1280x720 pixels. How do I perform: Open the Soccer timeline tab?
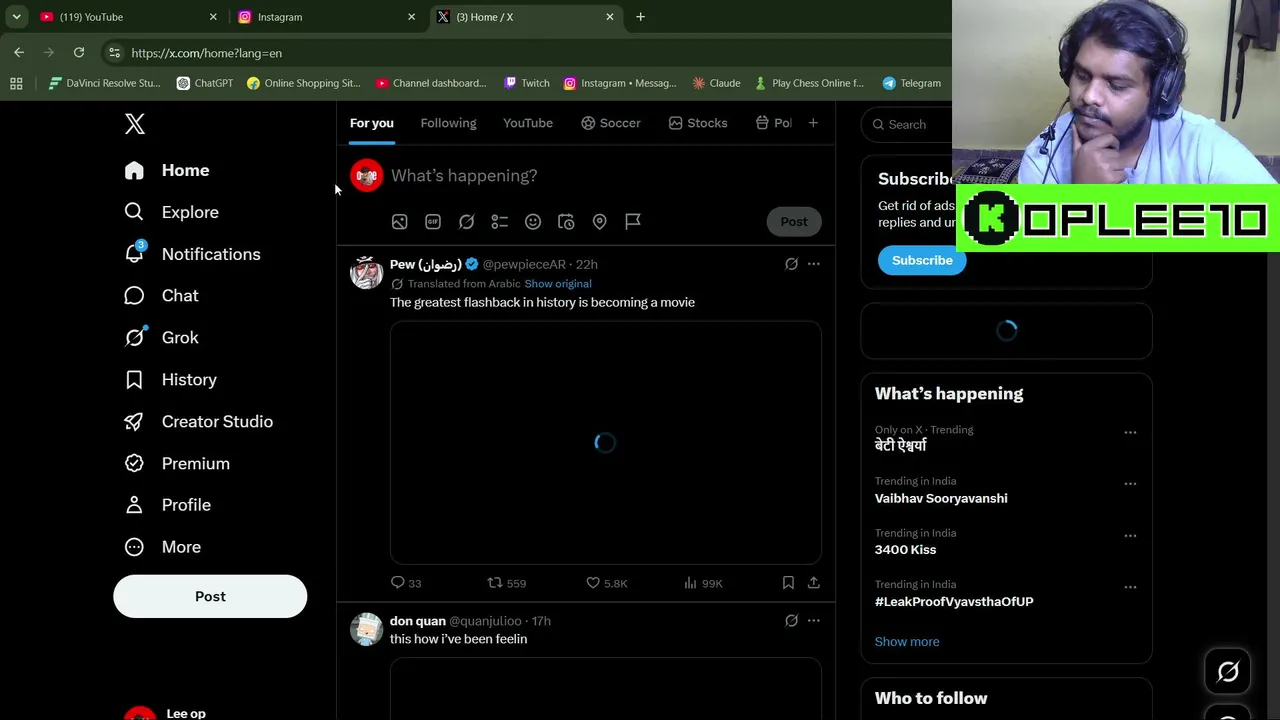[611, 123]
